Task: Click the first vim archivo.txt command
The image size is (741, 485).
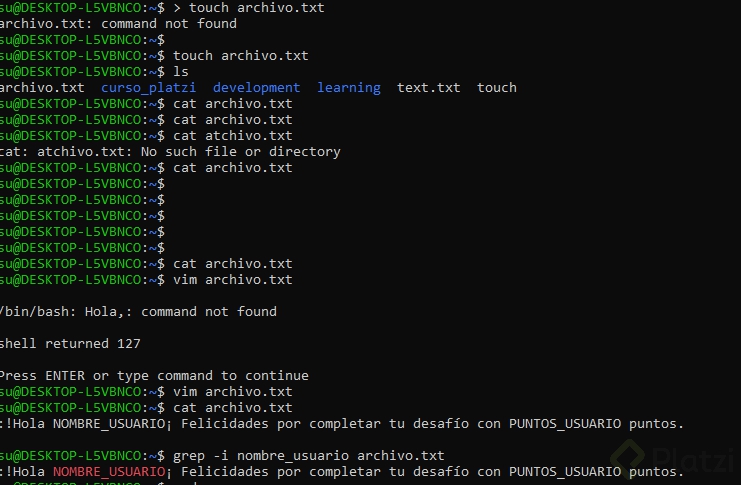Action: point(233,280)
